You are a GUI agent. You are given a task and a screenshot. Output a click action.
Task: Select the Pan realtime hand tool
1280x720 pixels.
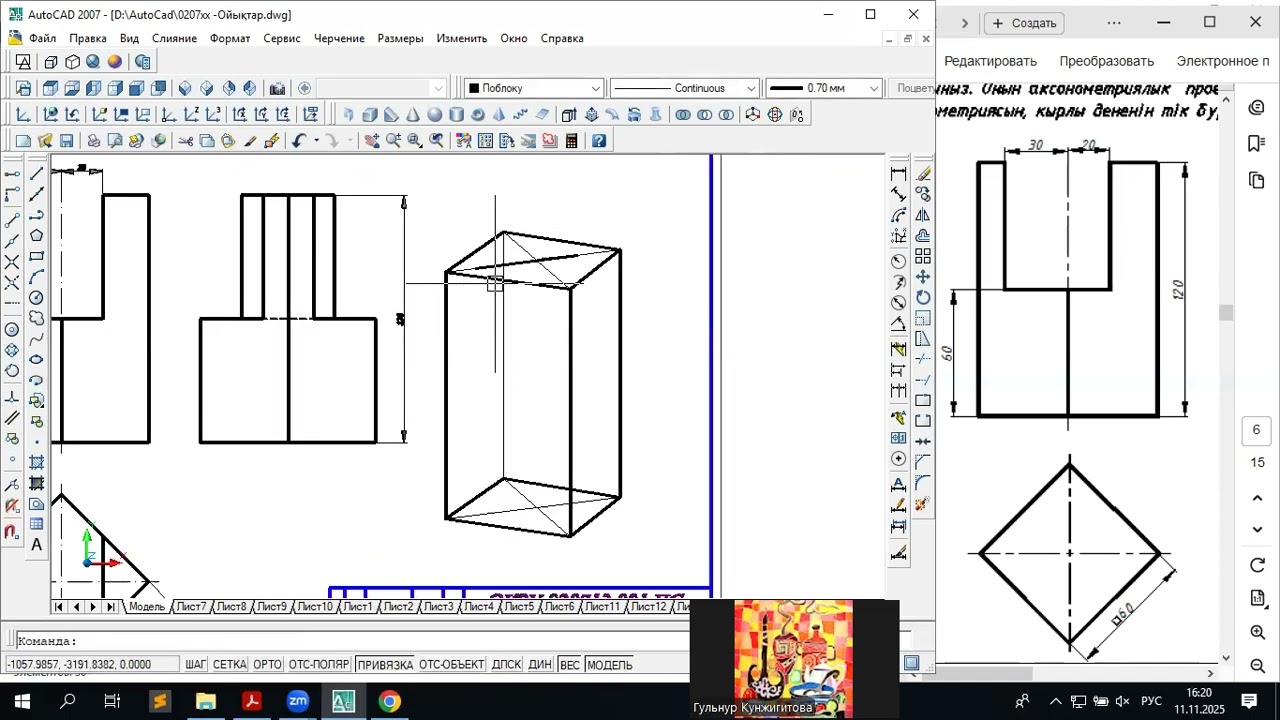pyautogui.click(x=372, y=141)
